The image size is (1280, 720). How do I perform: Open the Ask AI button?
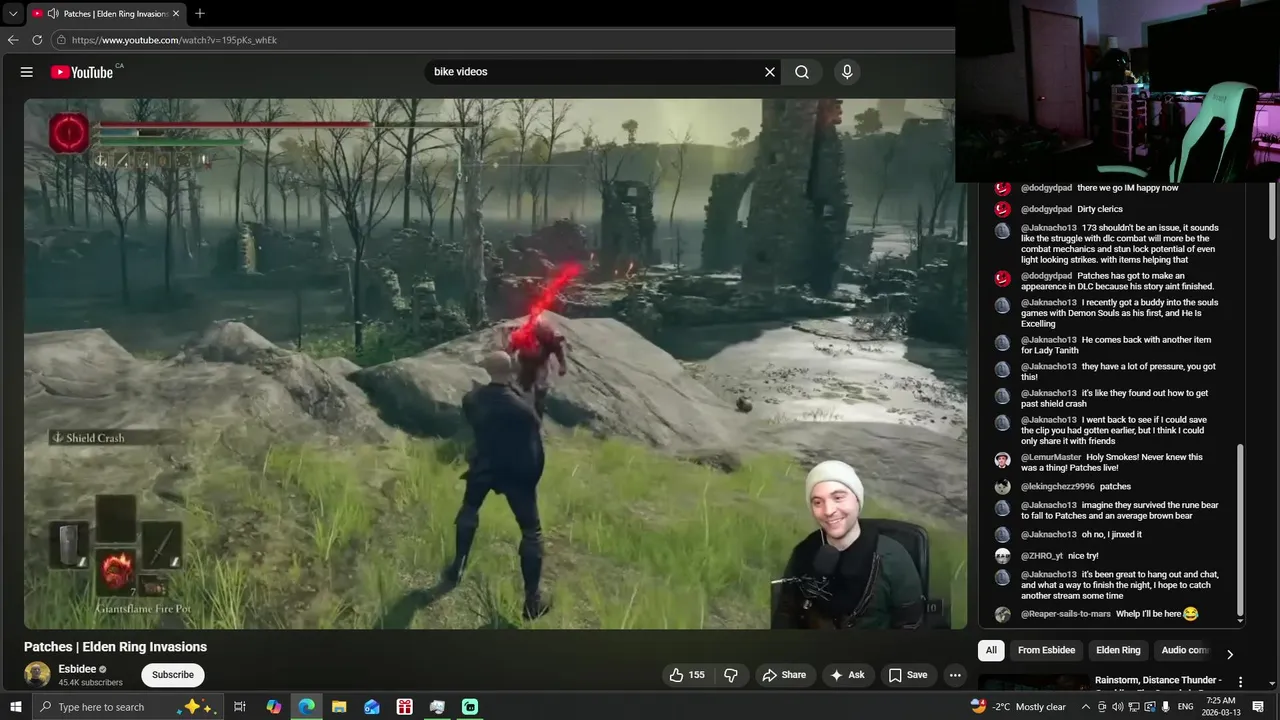coord(847,675)
